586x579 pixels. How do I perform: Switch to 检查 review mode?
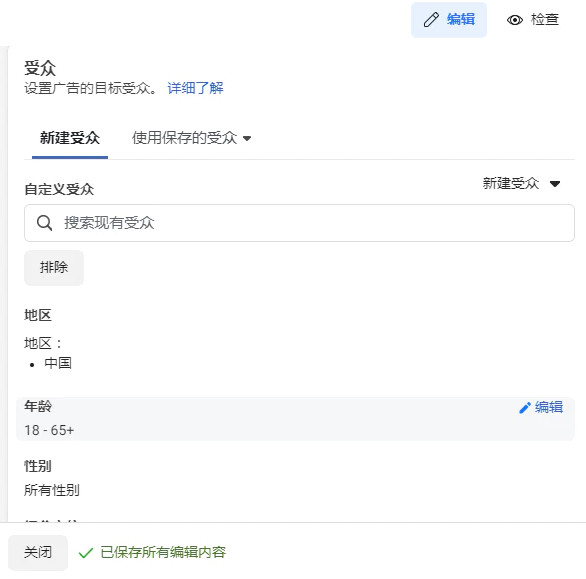tap(533, 20)
